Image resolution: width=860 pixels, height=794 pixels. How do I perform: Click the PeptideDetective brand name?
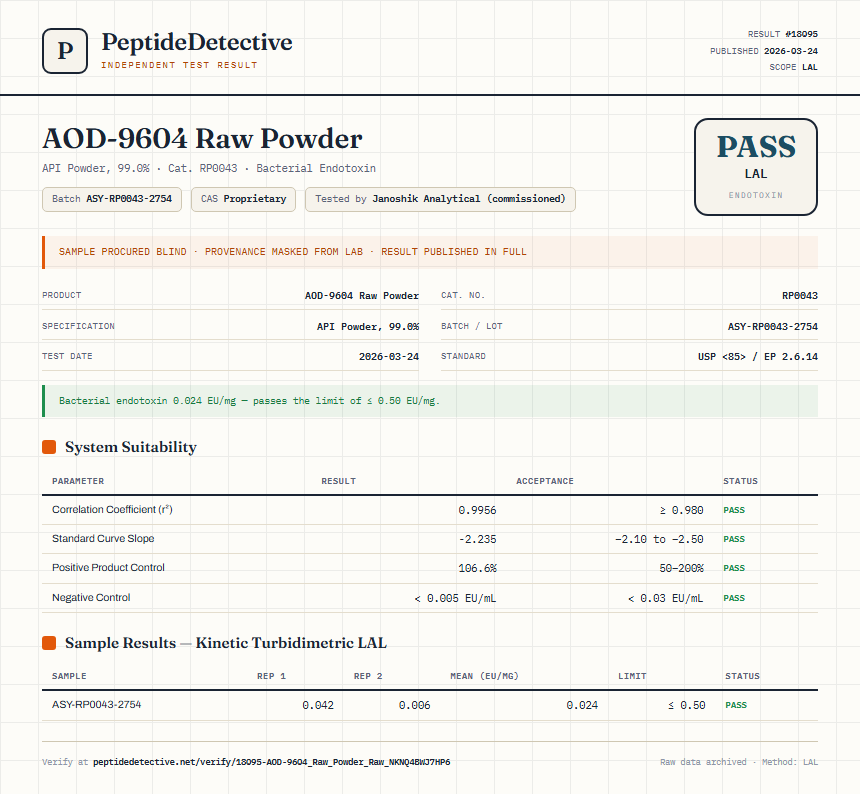click(x=197, y=42)
